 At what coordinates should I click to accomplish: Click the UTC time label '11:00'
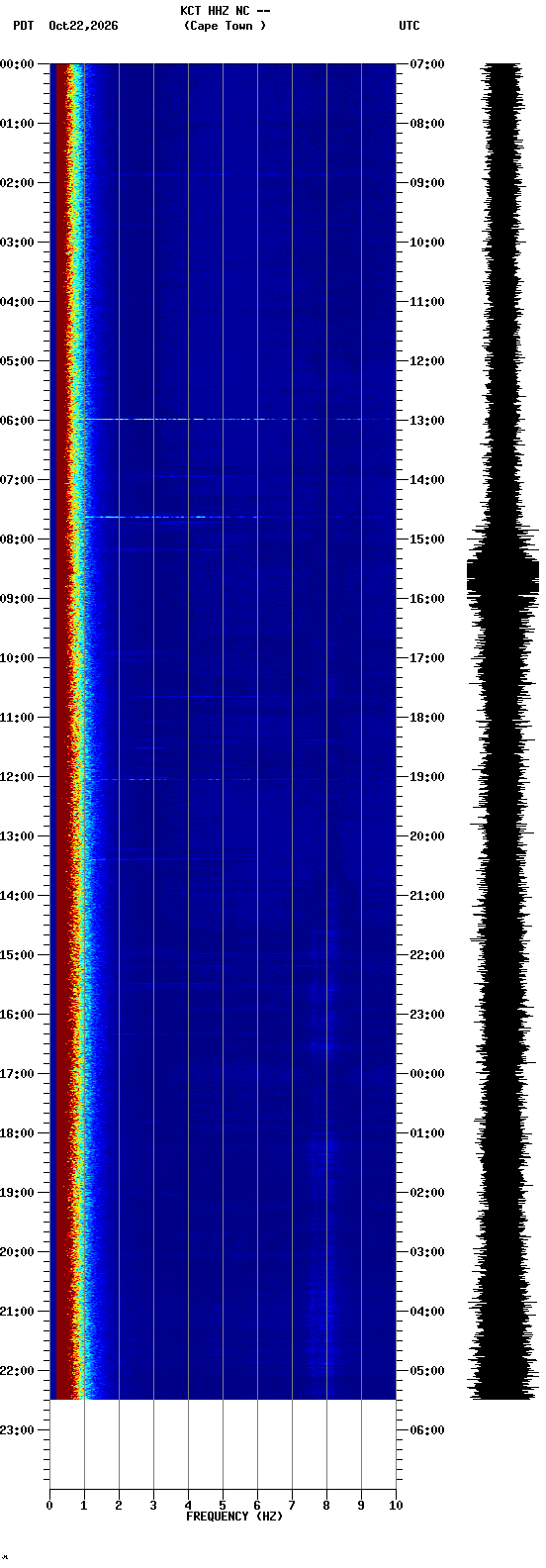click(x=427, y=302)
